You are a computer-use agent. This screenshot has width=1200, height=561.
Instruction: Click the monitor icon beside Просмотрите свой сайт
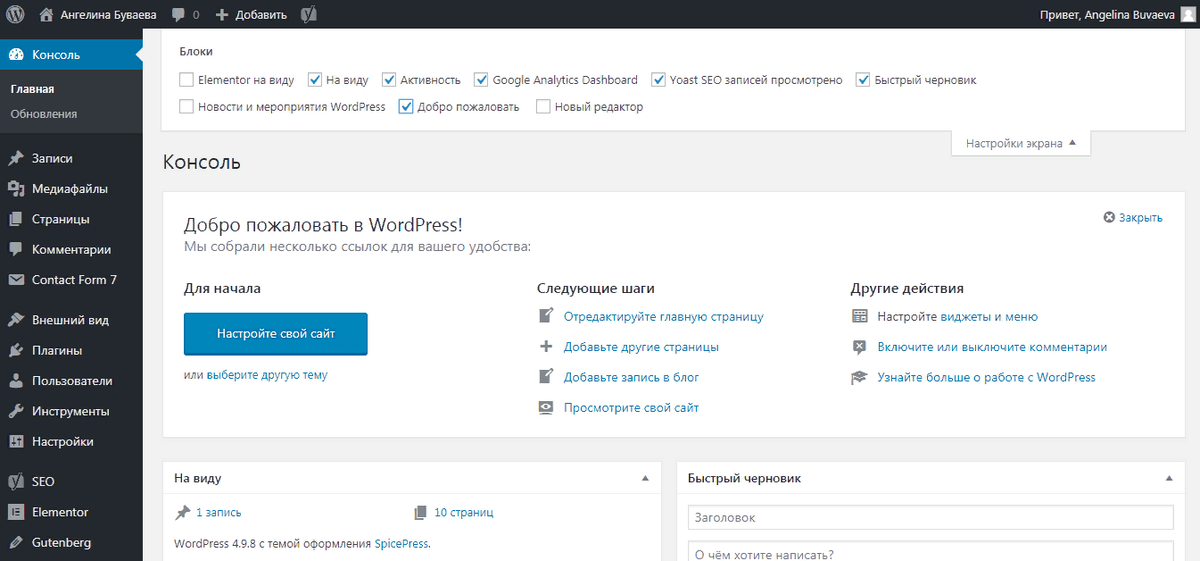click(546, 408)
